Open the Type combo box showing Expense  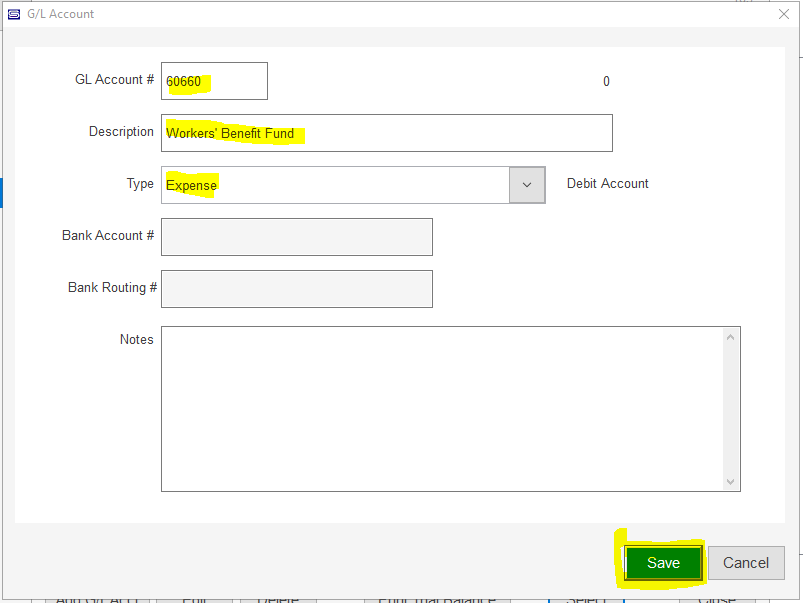pos(335,185)
